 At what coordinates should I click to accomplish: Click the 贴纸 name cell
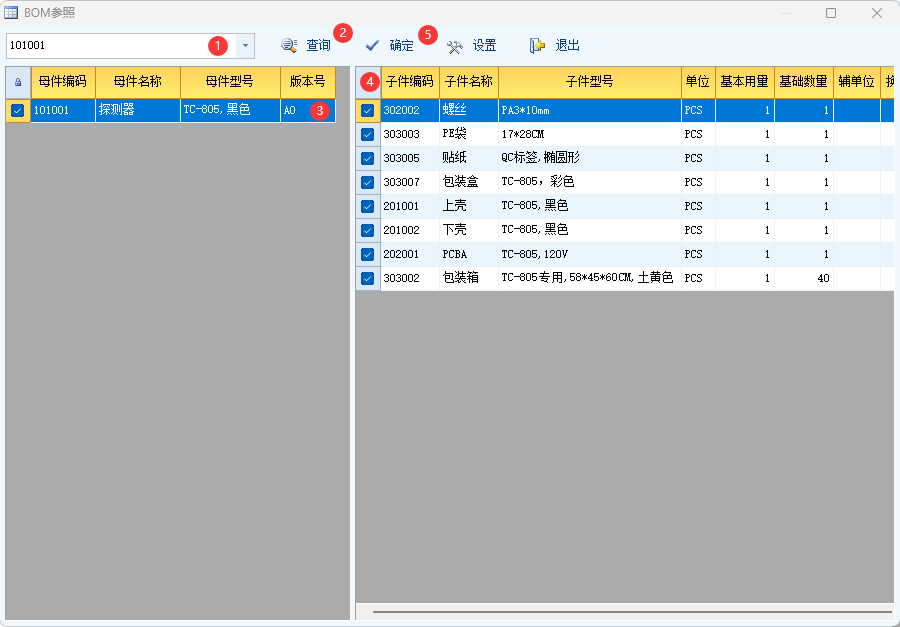click(x=469, y=158)
